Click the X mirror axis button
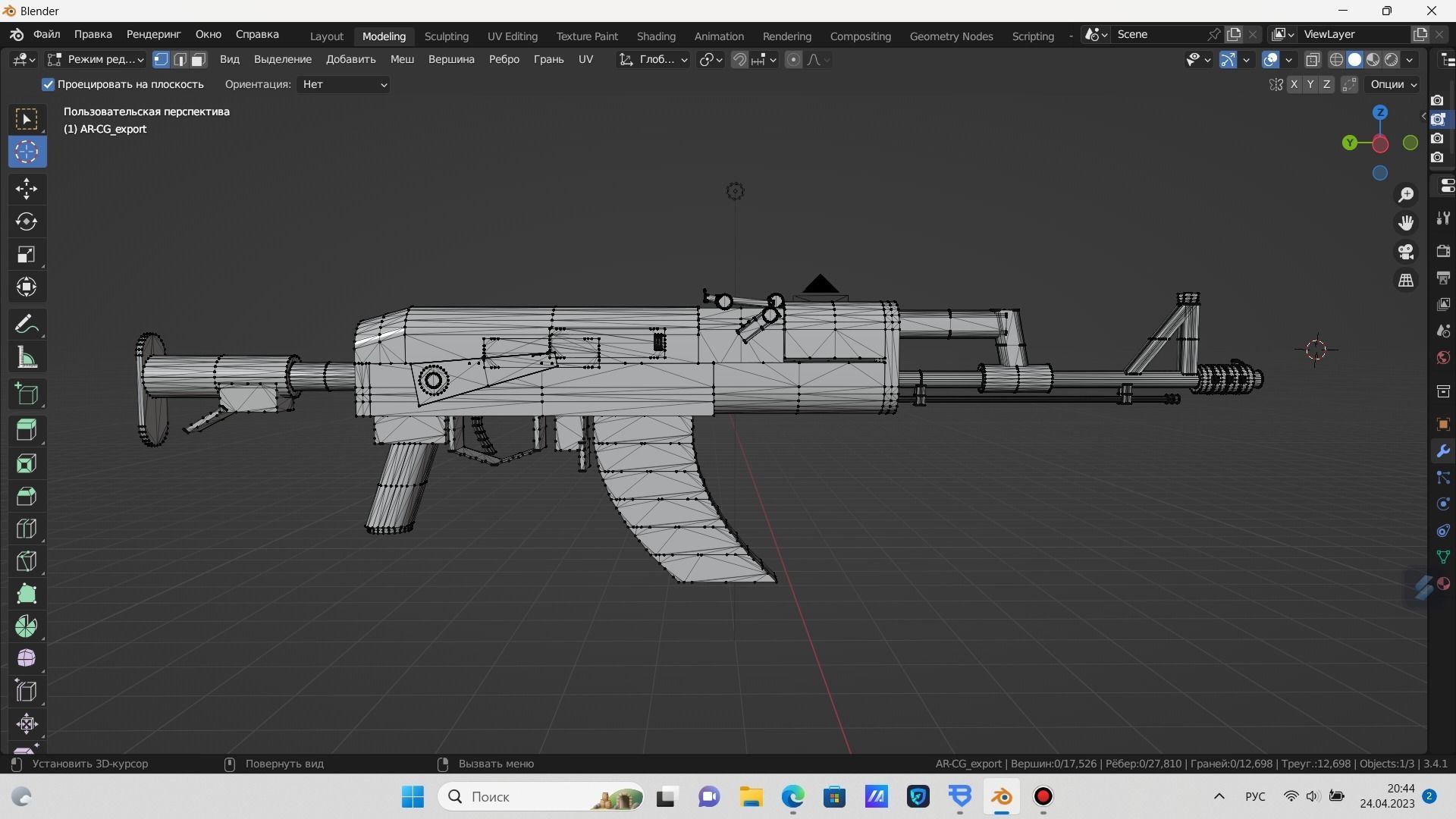This screenshot has width=1456, height=819. 1294,84
